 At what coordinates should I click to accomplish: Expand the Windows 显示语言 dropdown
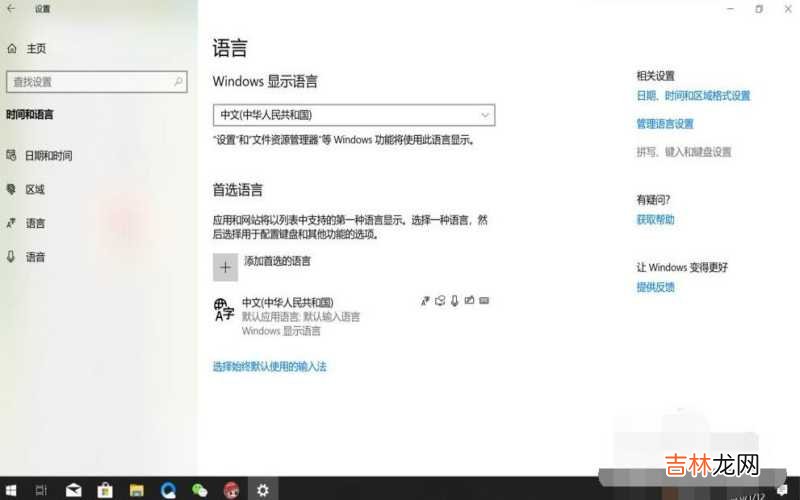[354, 115]
